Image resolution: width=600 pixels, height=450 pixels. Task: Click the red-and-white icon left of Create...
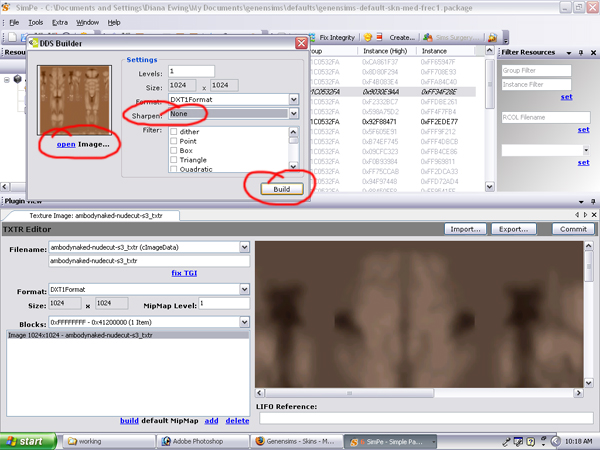(x=379, y=37)
